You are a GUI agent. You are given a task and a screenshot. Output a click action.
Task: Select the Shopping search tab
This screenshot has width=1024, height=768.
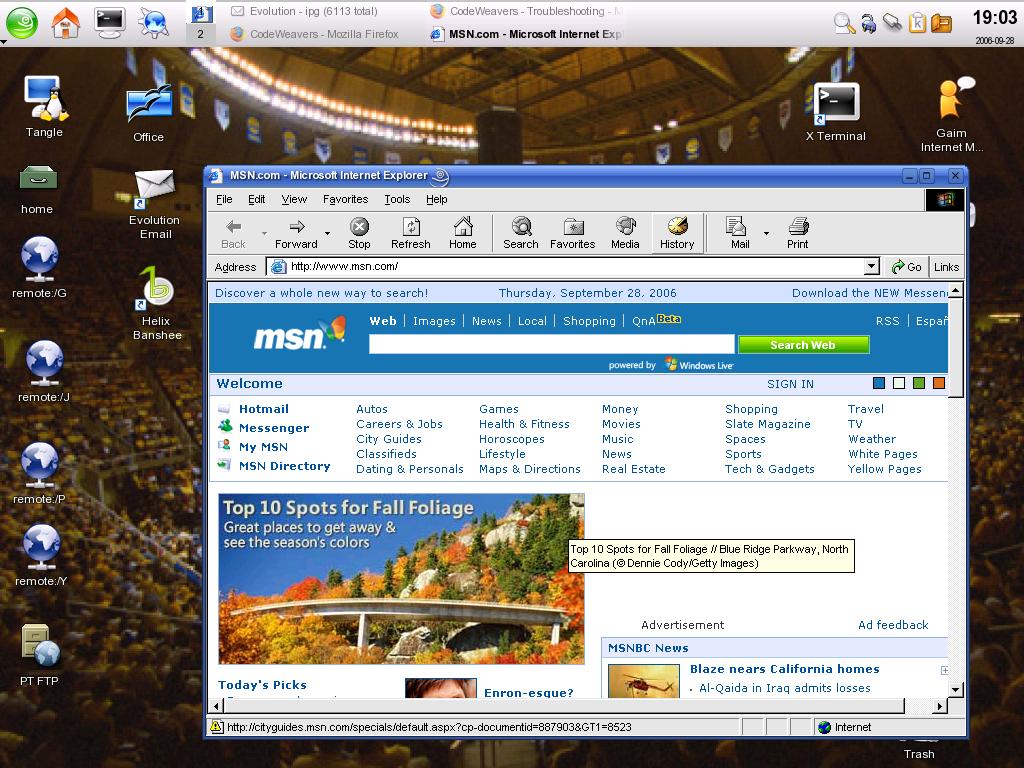(589, 321)
